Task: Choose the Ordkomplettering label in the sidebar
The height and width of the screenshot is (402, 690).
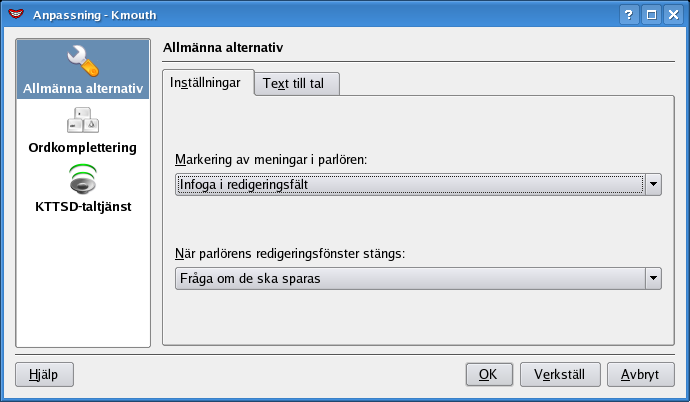Action: (x=82, y=147)
